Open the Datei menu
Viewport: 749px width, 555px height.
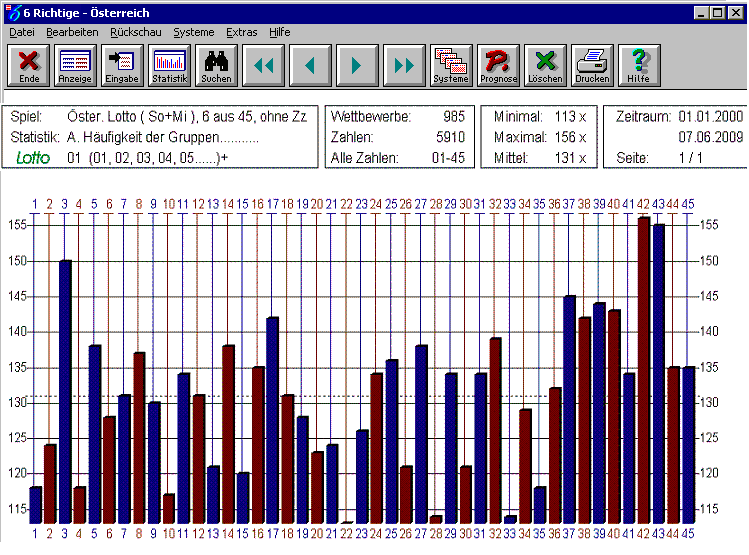tap(22, 32)
